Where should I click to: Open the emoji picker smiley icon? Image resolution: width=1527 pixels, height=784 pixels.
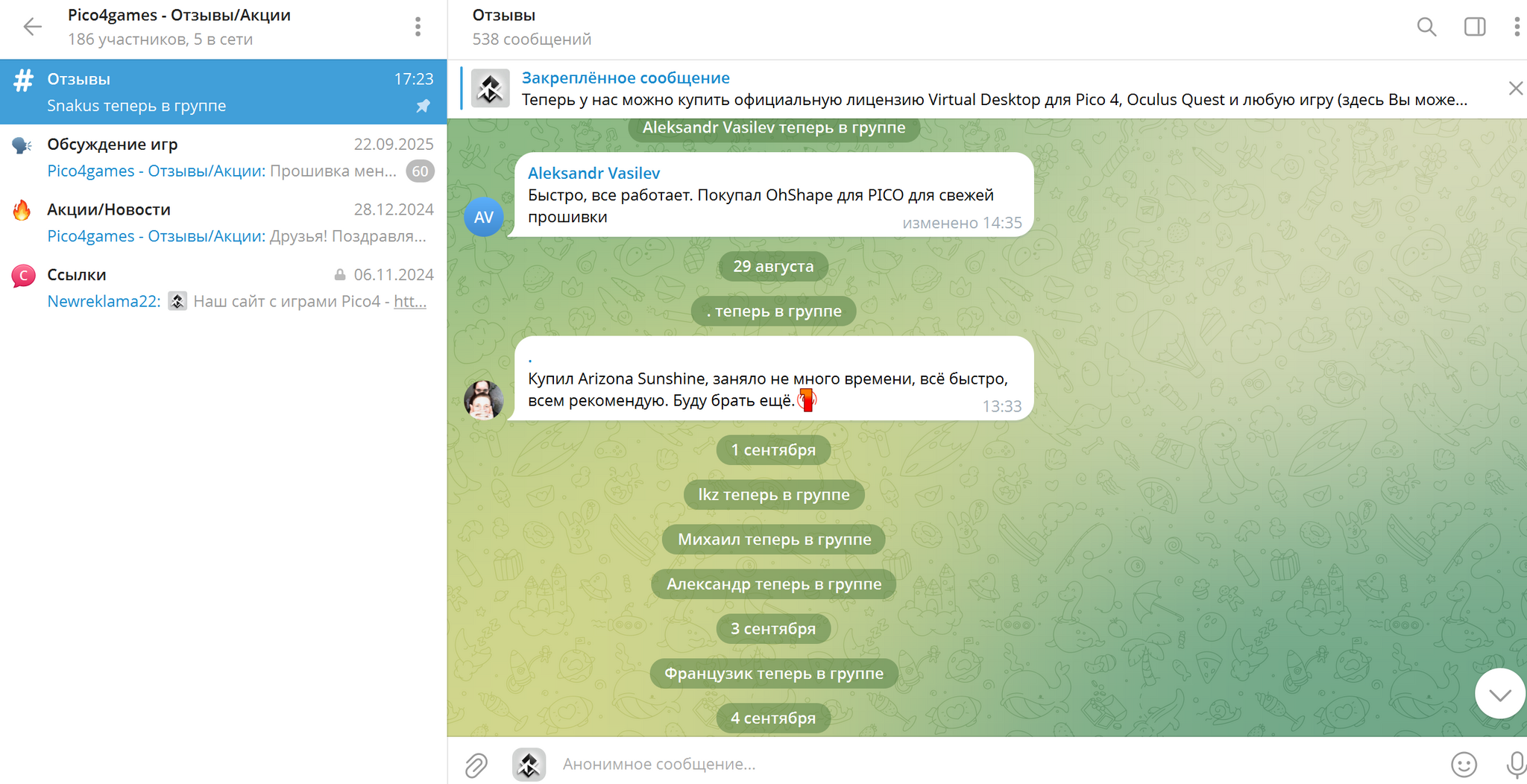point(1463,765)
